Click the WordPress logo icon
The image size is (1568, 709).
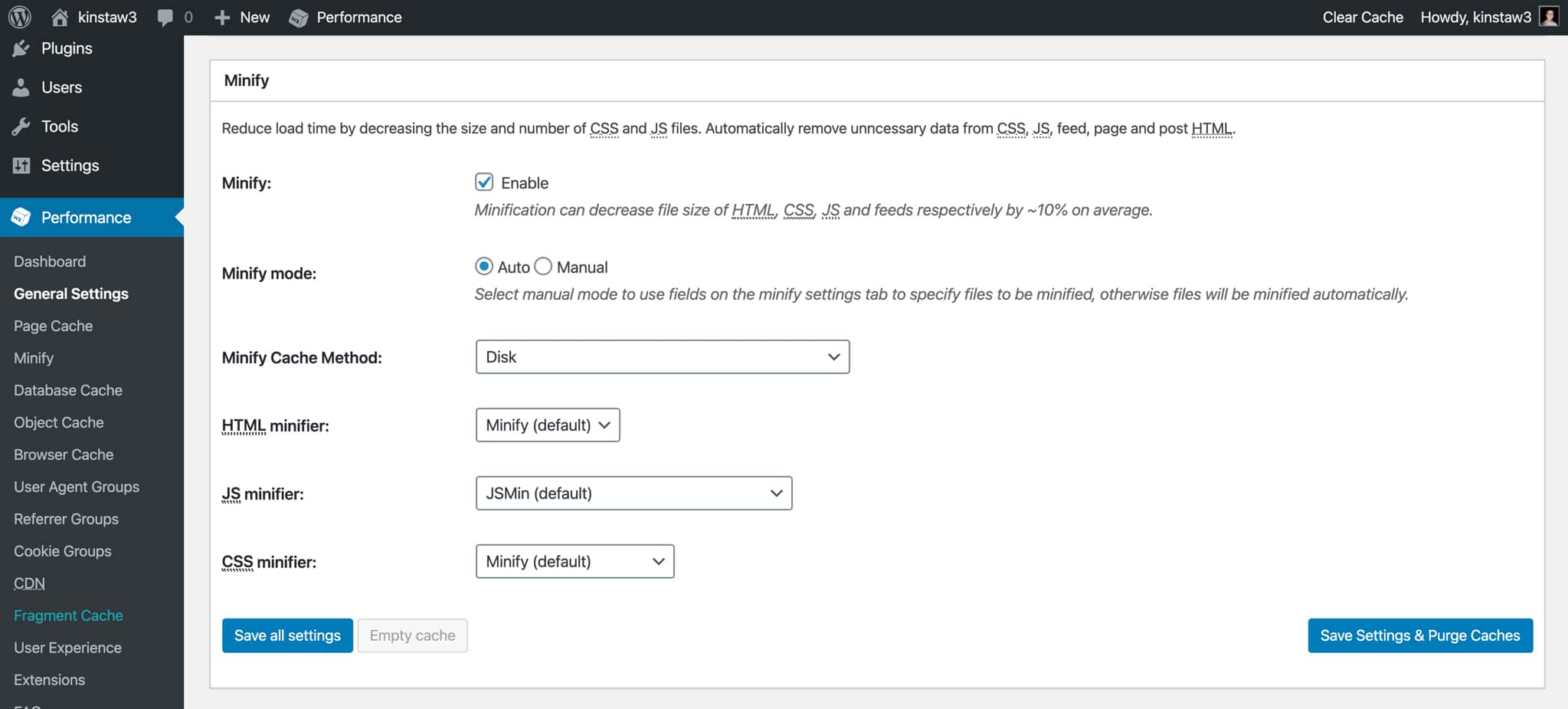pyautogui.click(x=18, y=16)
